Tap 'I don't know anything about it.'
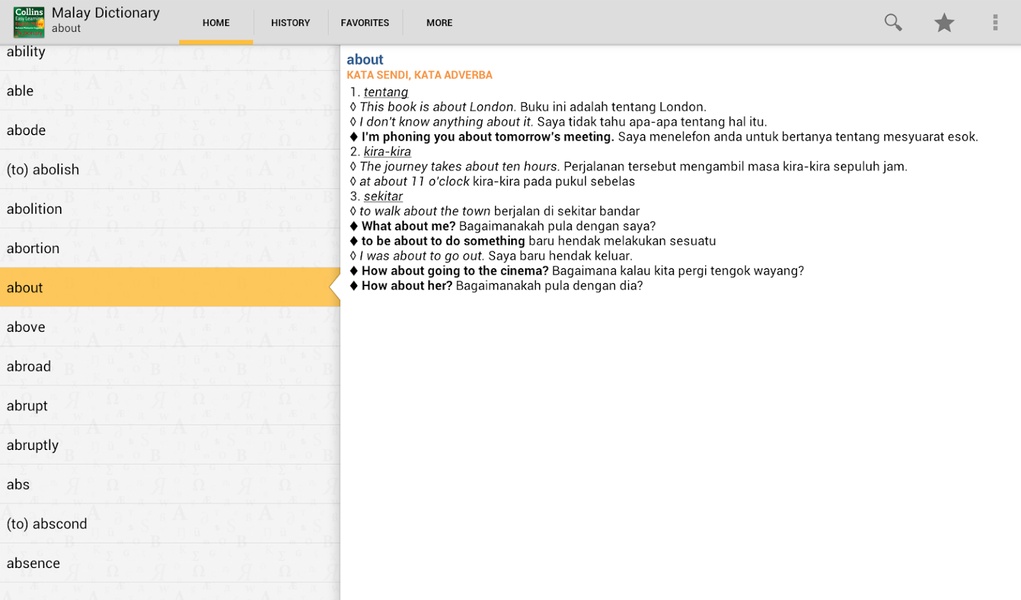Viewport: 1021px width, 600px height. 447,122
